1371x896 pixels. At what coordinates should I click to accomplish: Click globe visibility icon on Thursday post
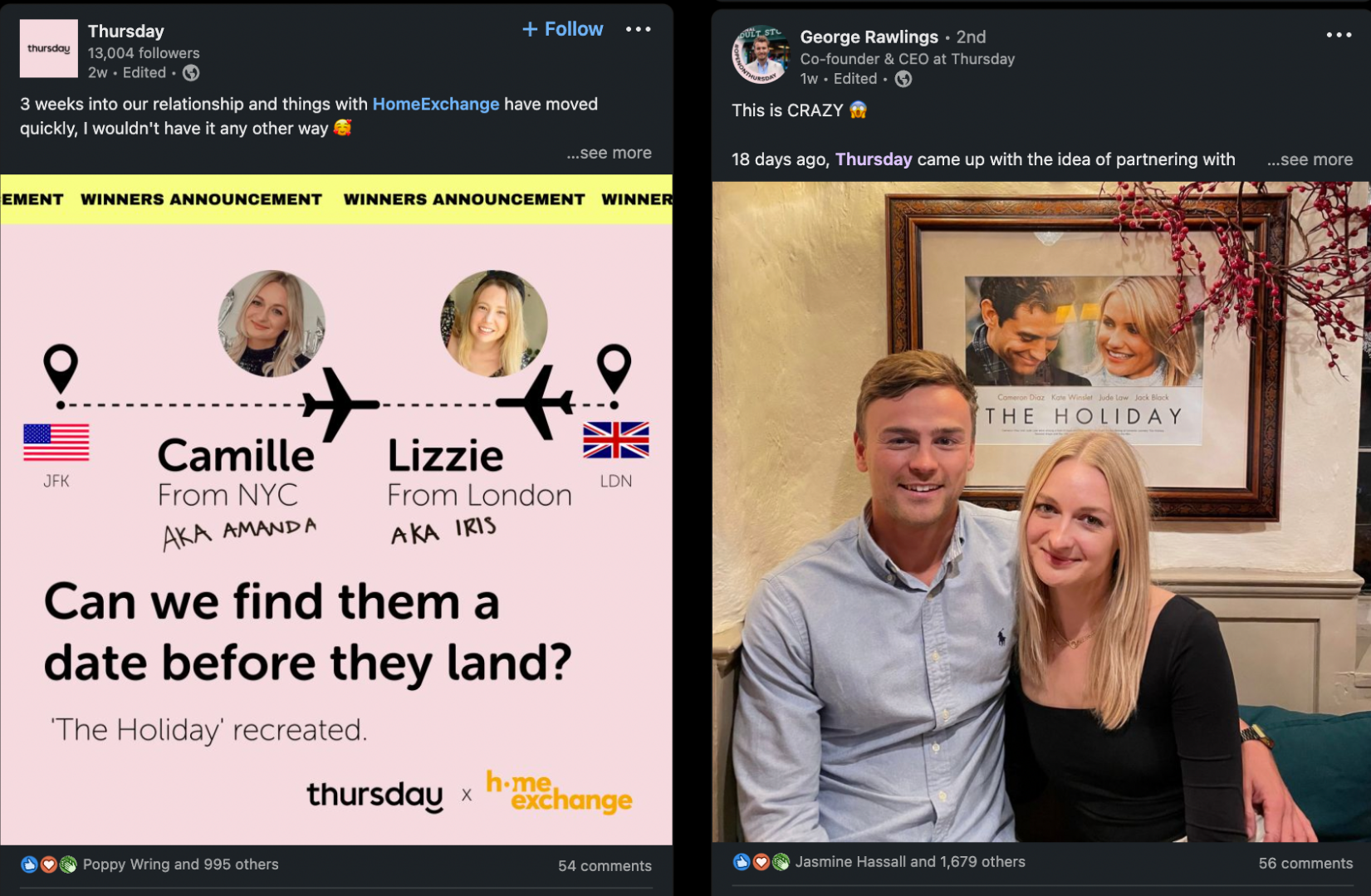pos(191,73)
